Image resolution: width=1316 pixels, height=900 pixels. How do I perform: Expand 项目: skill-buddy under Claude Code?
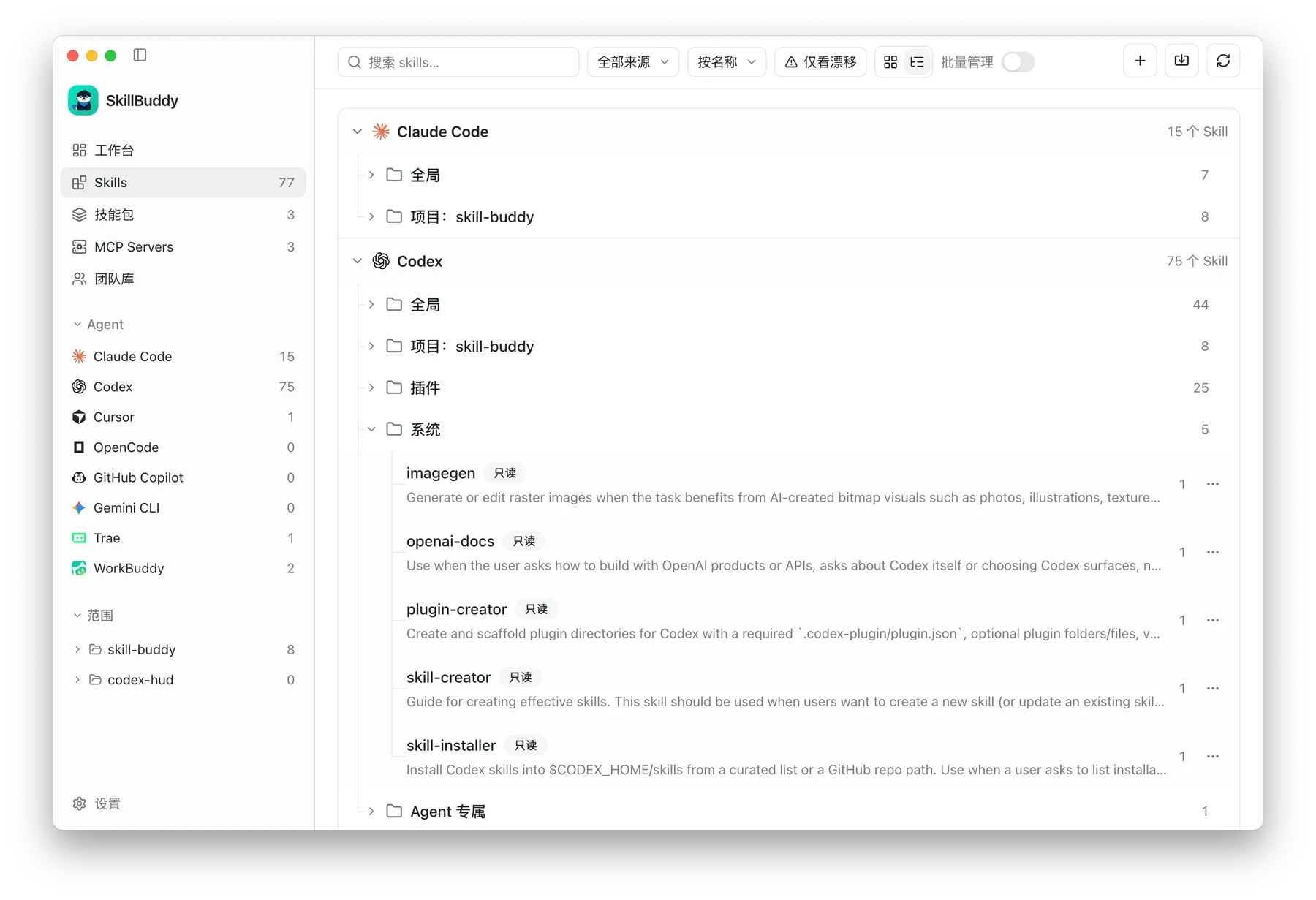(371, 216)
